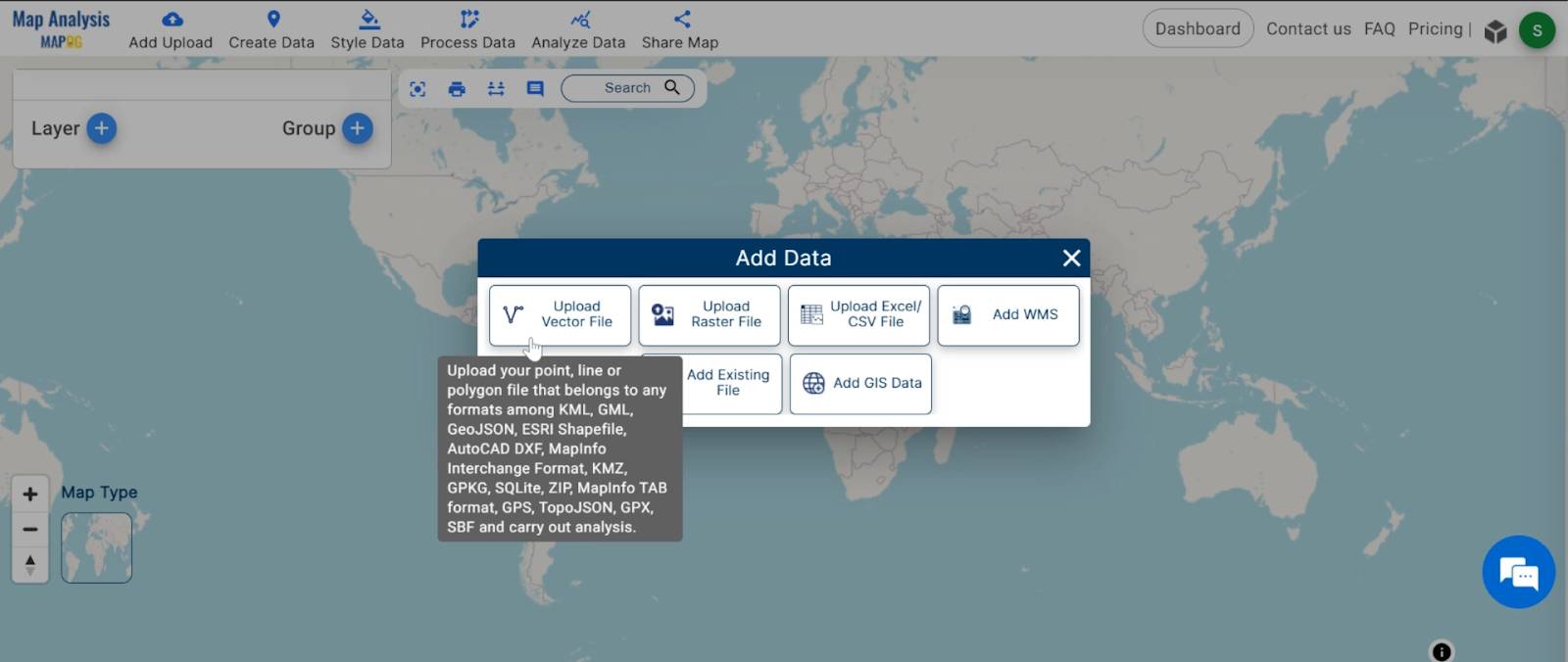The height and width of the screenshot is (662, 1568).
Task: Click the zoom-to-extent focus icon
Action: [417, 88]
